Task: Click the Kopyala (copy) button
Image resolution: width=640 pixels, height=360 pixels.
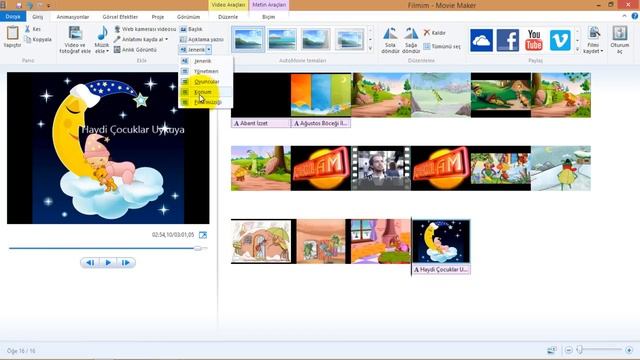Action: pyautogui.click(x=38, y=40)
